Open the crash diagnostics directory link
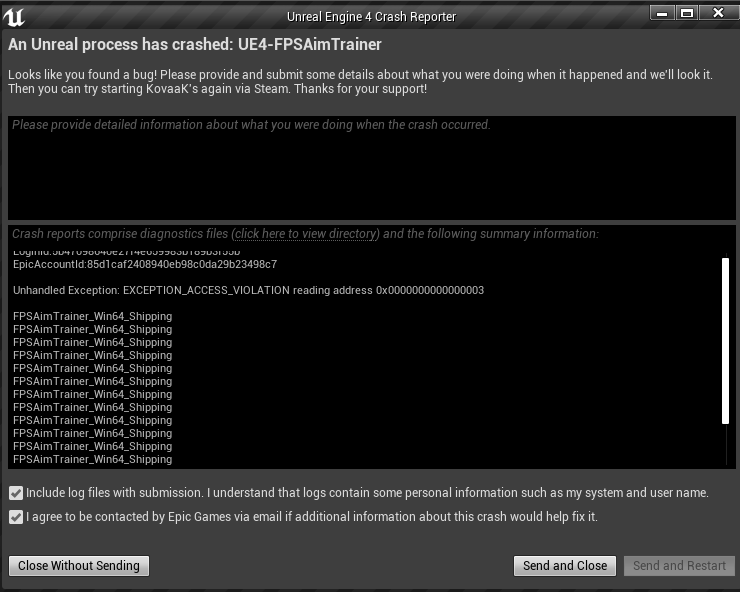The height and width of the screenshot is (592, 740). [x=305, y=234]
